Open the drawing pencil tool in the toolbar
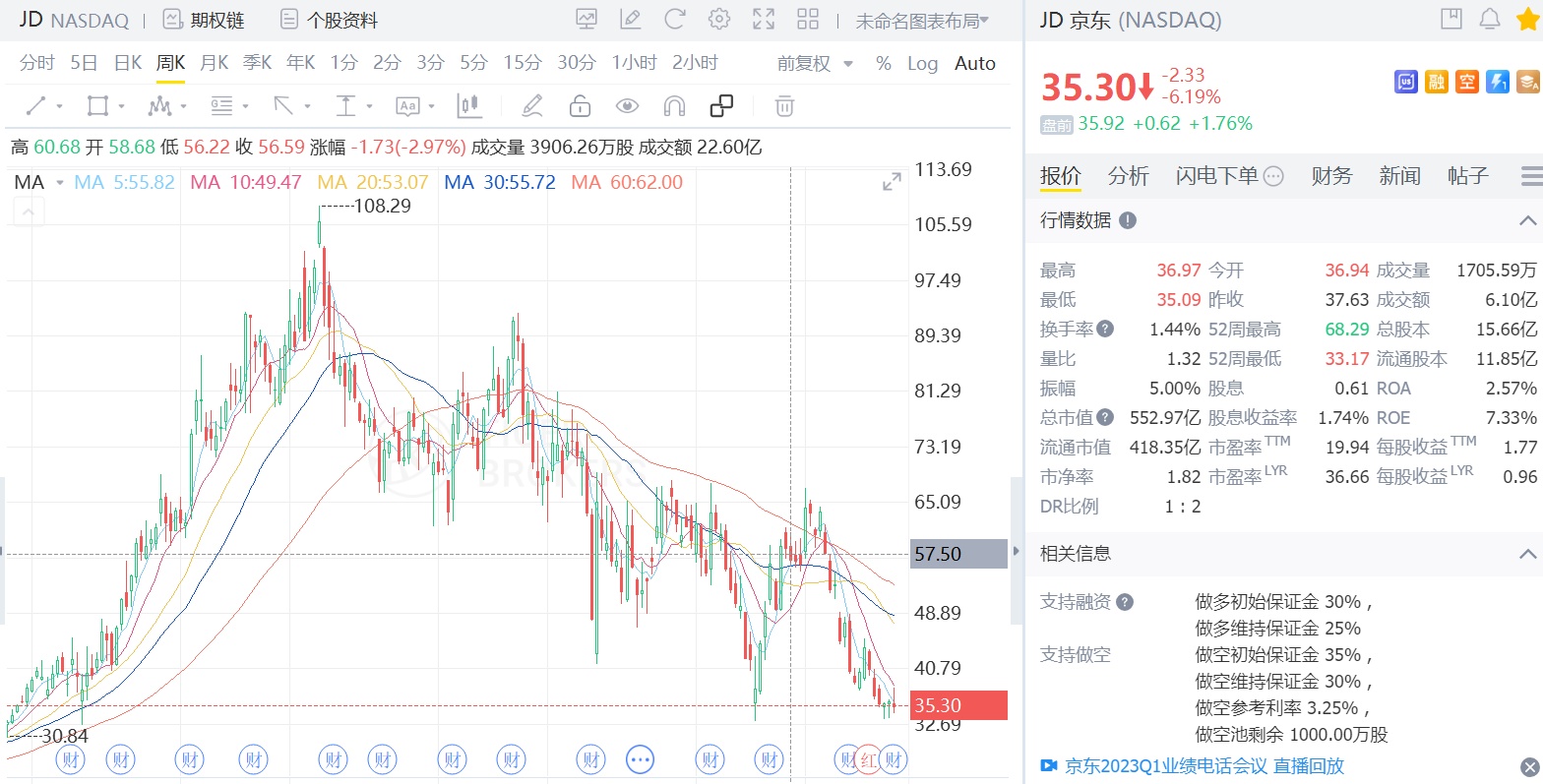Screen dimensions: 1543x784 click(532, 105)
